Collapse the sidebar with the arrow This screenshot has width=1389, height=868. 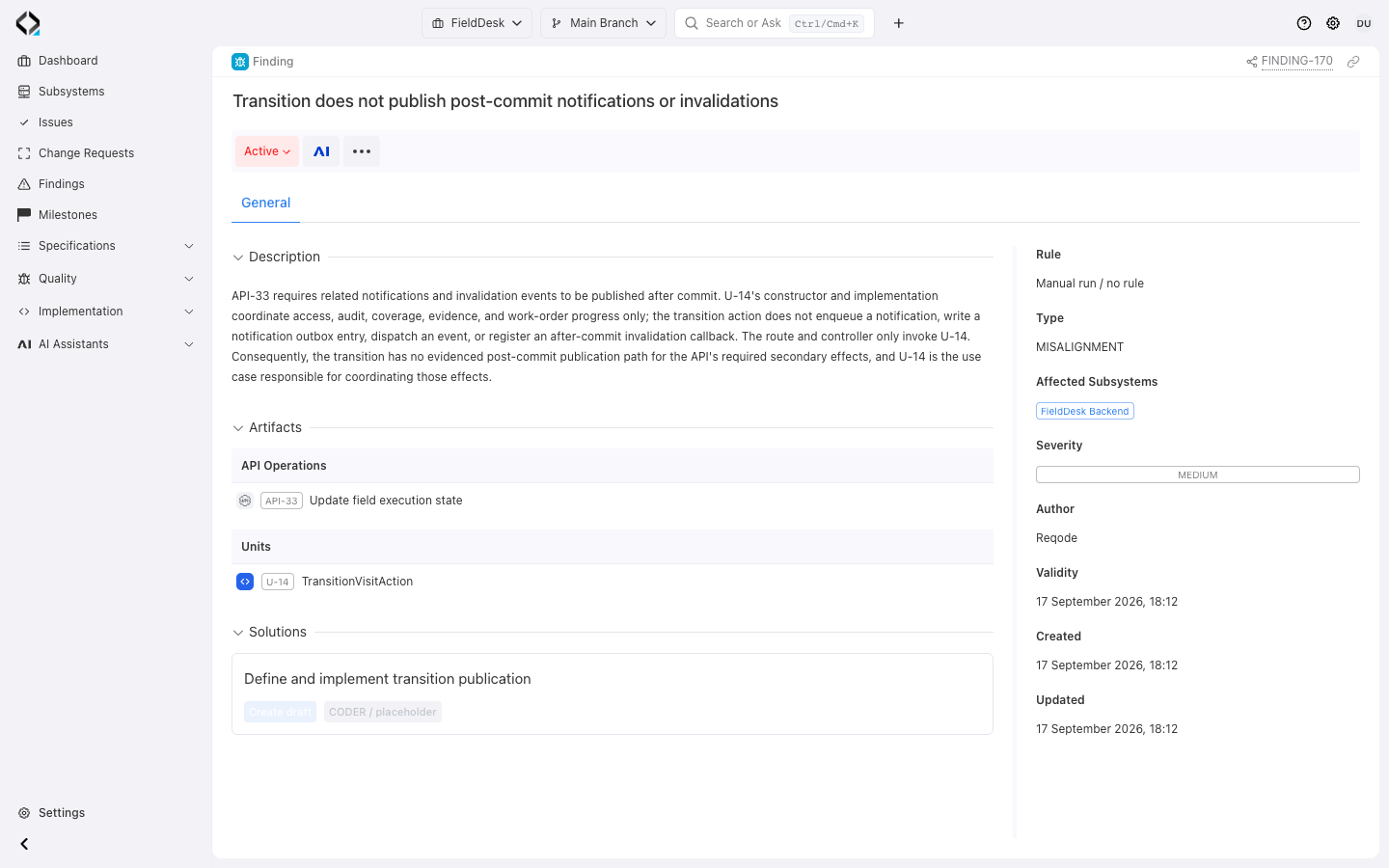point(24,844)
